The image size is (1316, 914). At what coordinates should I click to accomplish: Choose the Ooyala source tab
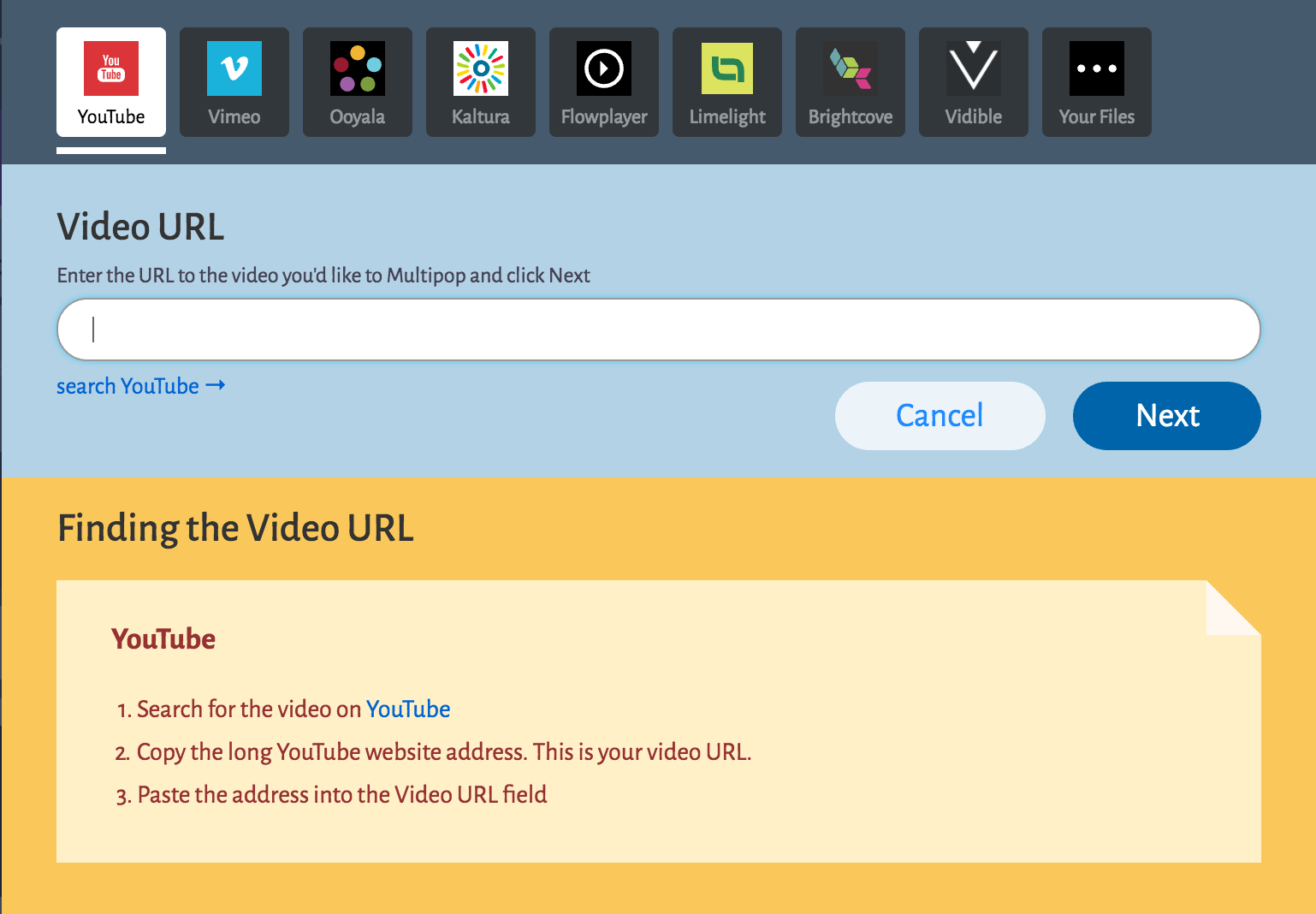pos(358,82)
